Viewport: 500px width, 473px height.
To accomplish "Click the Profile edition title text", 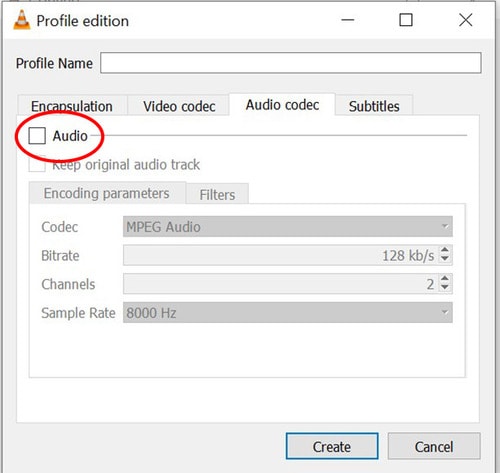I will (x=83, y=21).
